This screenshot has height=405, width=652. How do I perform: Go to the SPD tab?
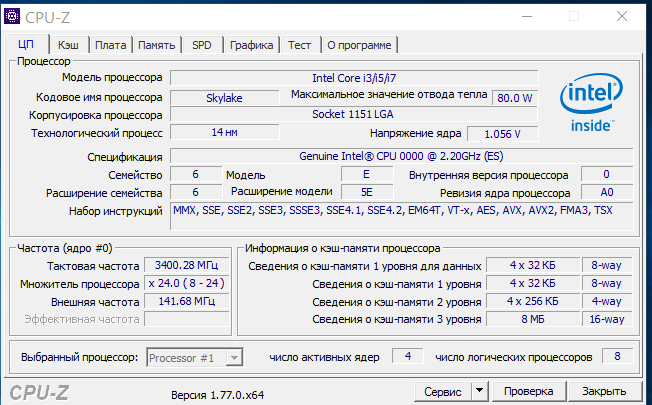pyautogui.click(x=202, y=45)
